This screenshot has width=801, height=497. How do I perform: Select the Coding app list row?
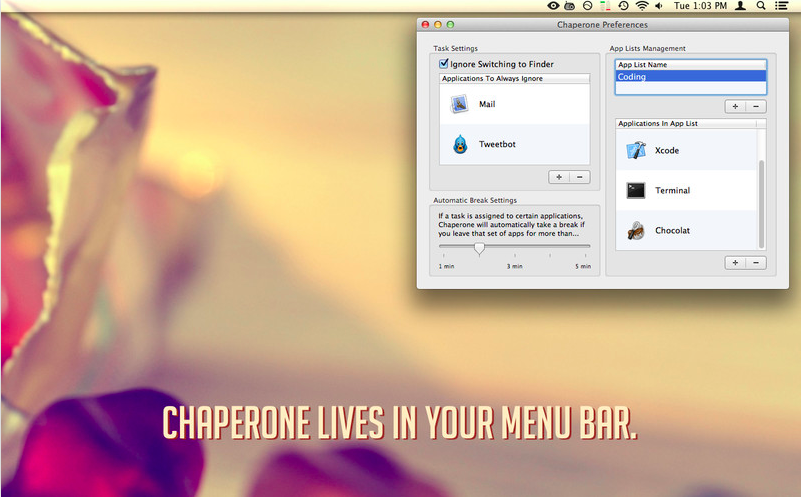click(x=690, y=77)
